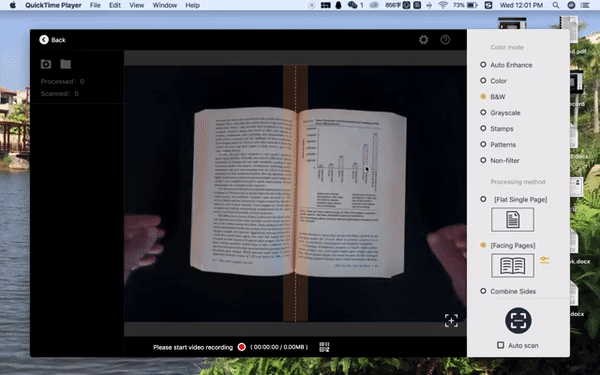This screenshot has height=375, width=600.
Task: Select Auto Enhance color mode
Action: (x=506, y=65)
